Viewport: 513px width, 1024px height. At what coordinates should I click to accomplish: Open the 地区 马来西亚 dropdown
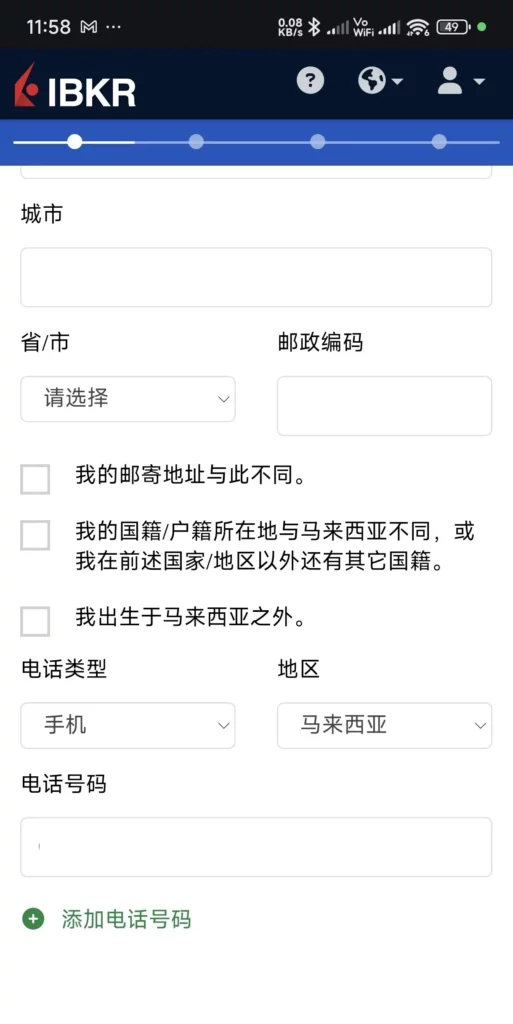point(384,725)
